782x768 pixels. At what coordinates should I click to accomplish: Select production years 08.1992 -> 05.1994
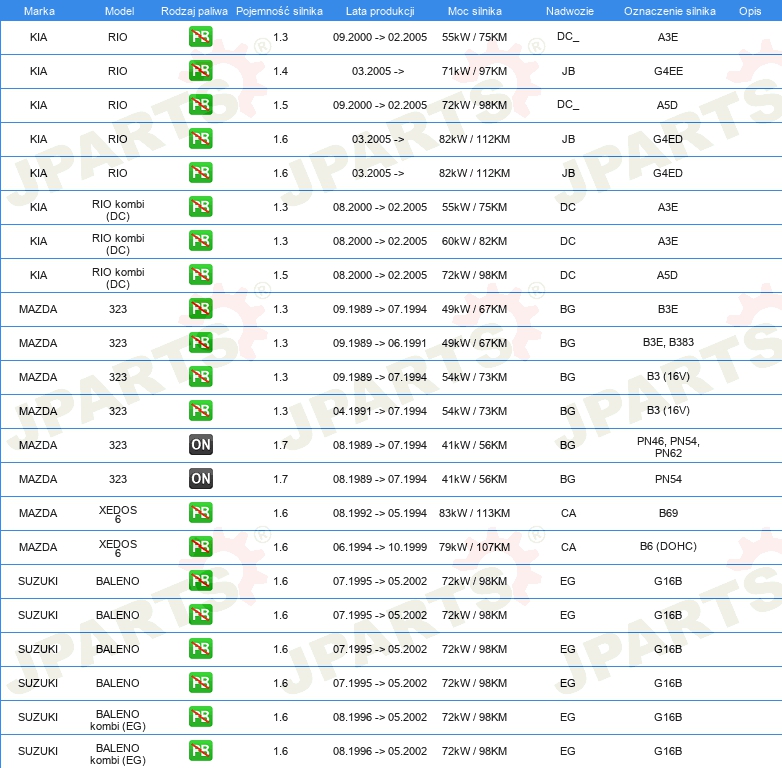pos(380,513)
